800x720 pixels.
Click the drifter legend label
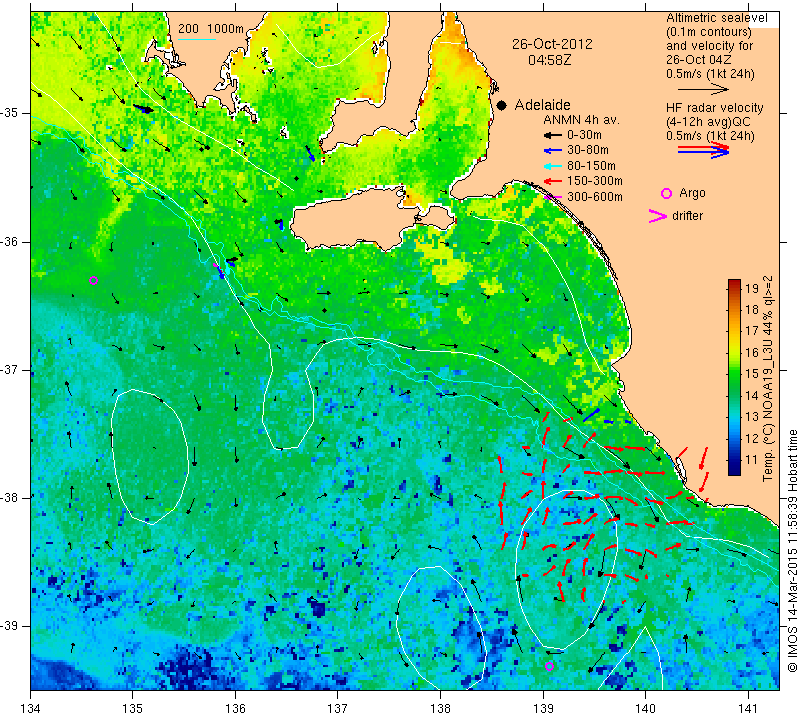click(687, 216)
